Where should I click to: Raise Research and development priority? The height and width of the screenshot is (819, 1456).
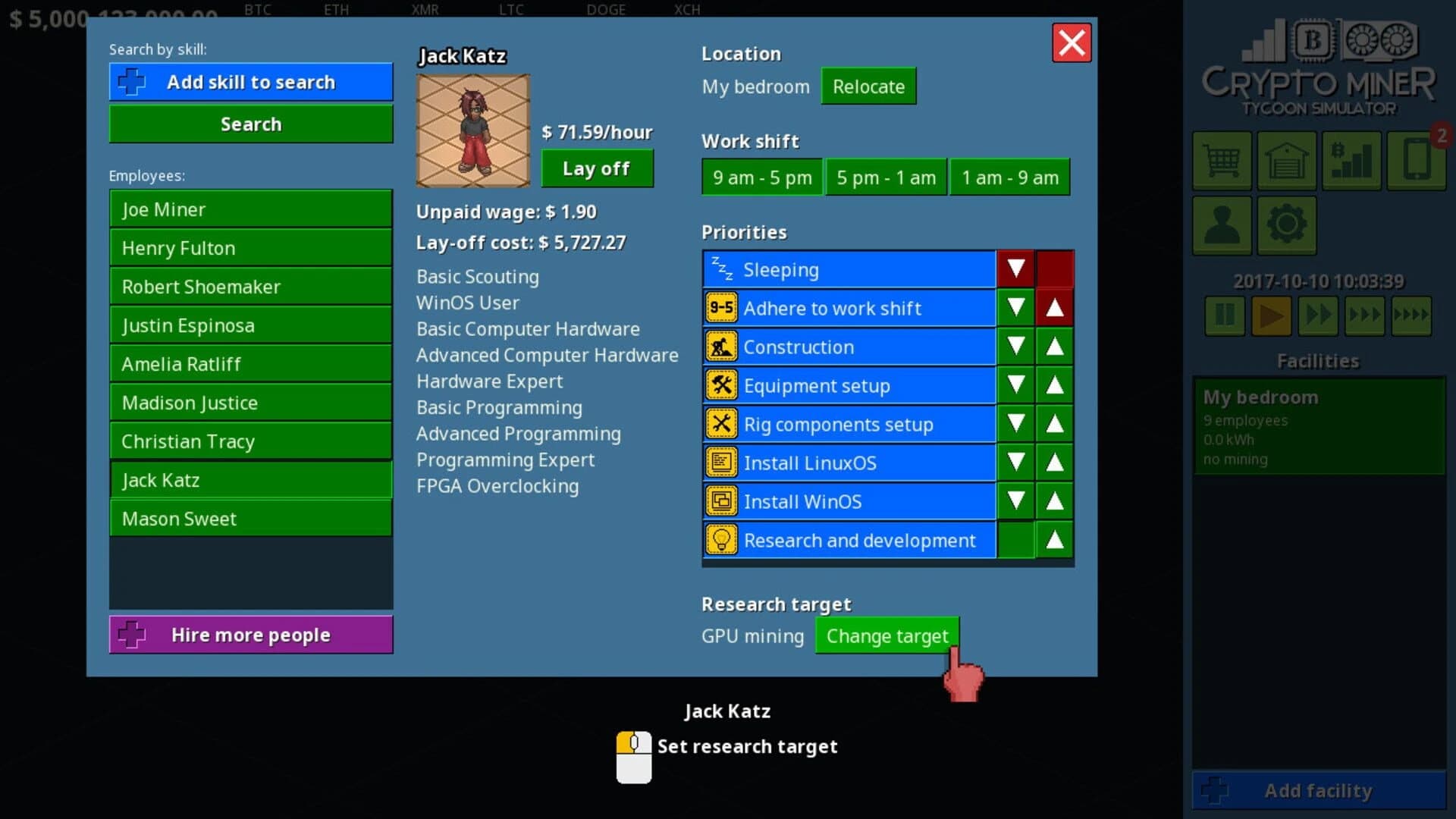tap(1054, 540)
